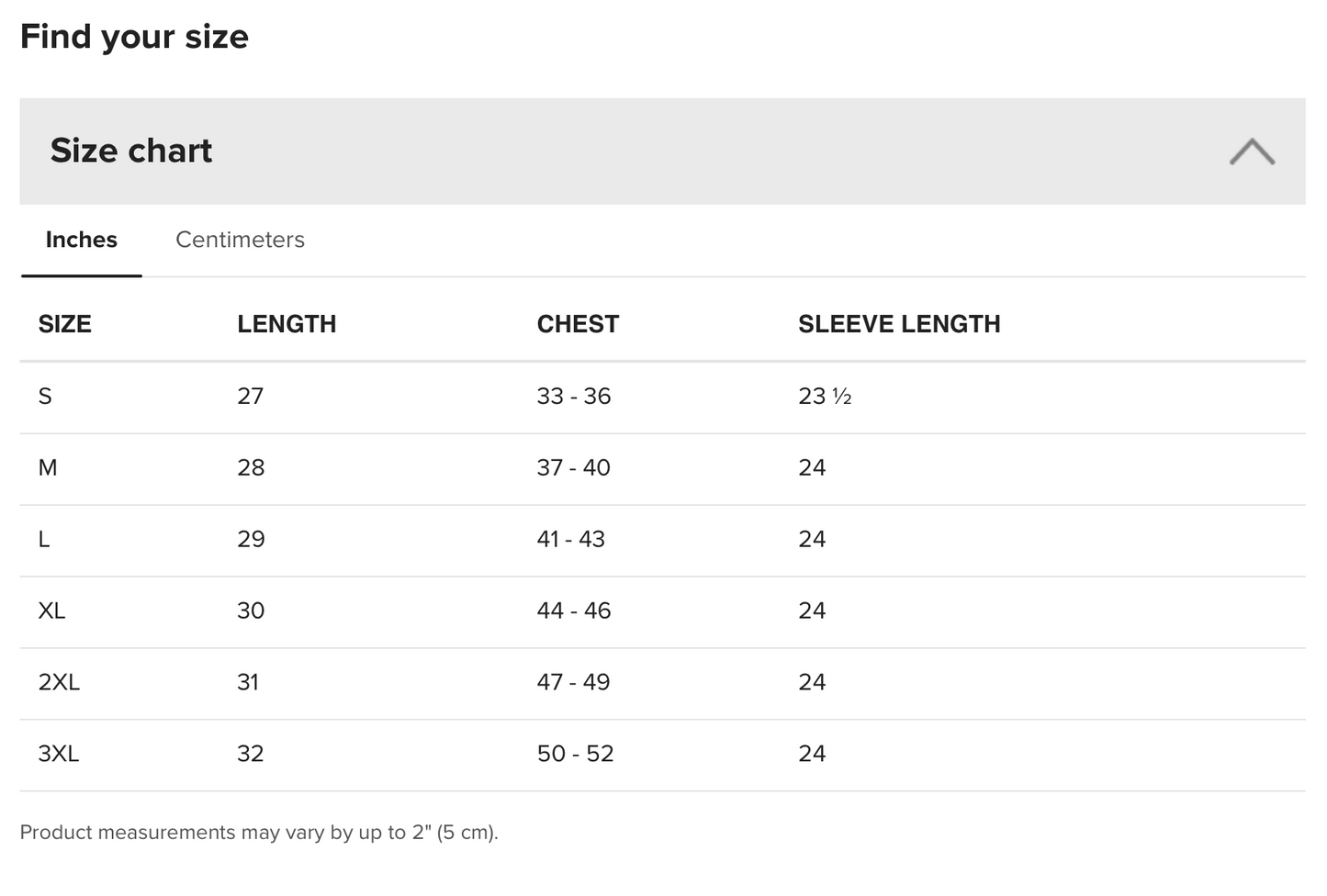Screen dimensions: 1327x896
Task: Click the CHEST column header
Action: click(578, 324)
